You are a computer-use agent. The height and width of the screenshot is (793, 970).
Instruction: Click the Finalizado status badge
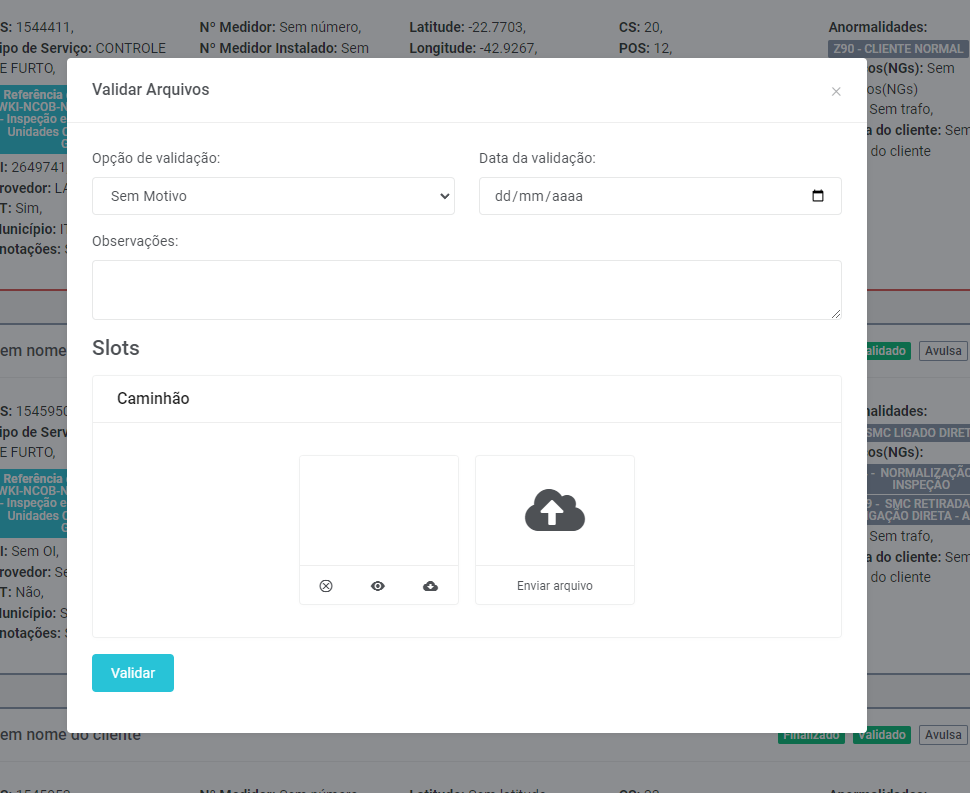(811, 735)
